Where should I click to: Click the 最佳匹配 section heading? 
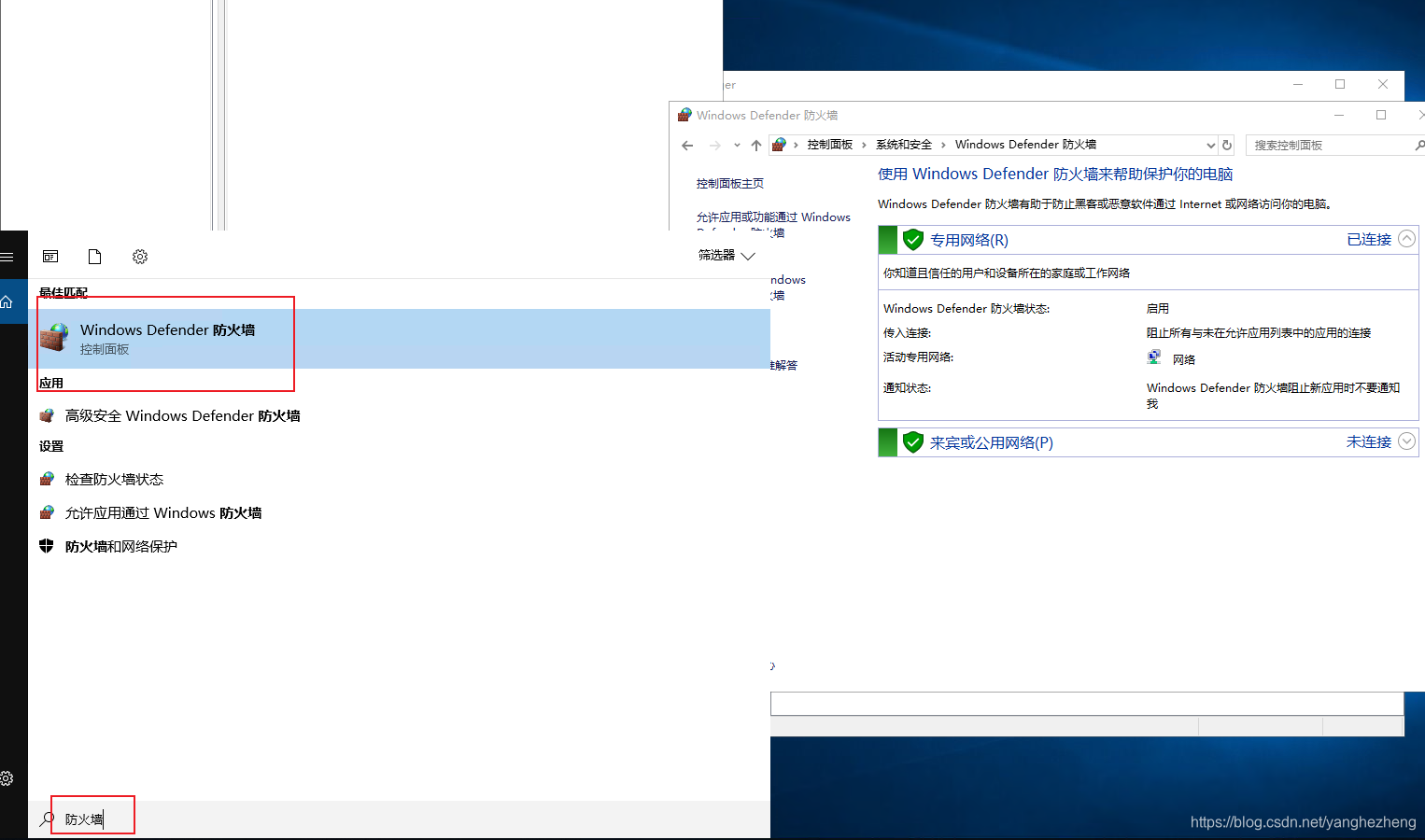point(63,292)
